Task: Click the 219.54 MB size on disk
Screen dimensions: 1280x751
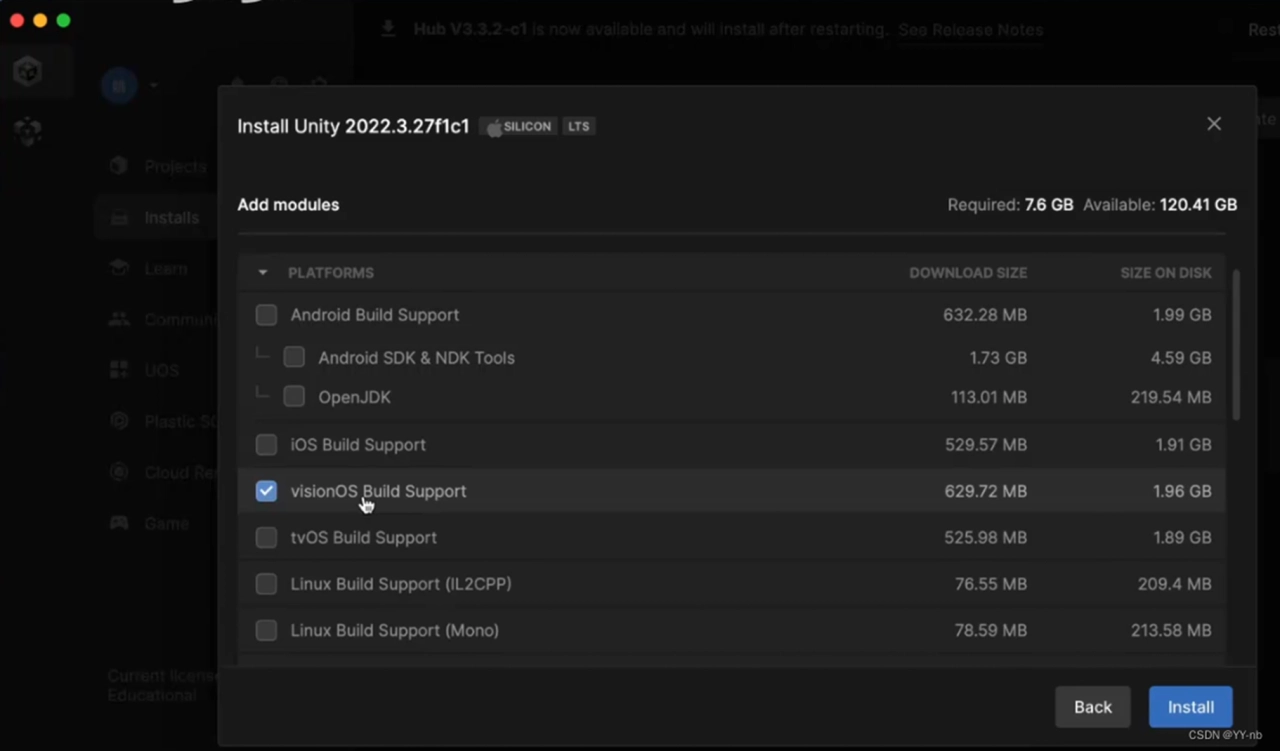Action: (1171, 397)
